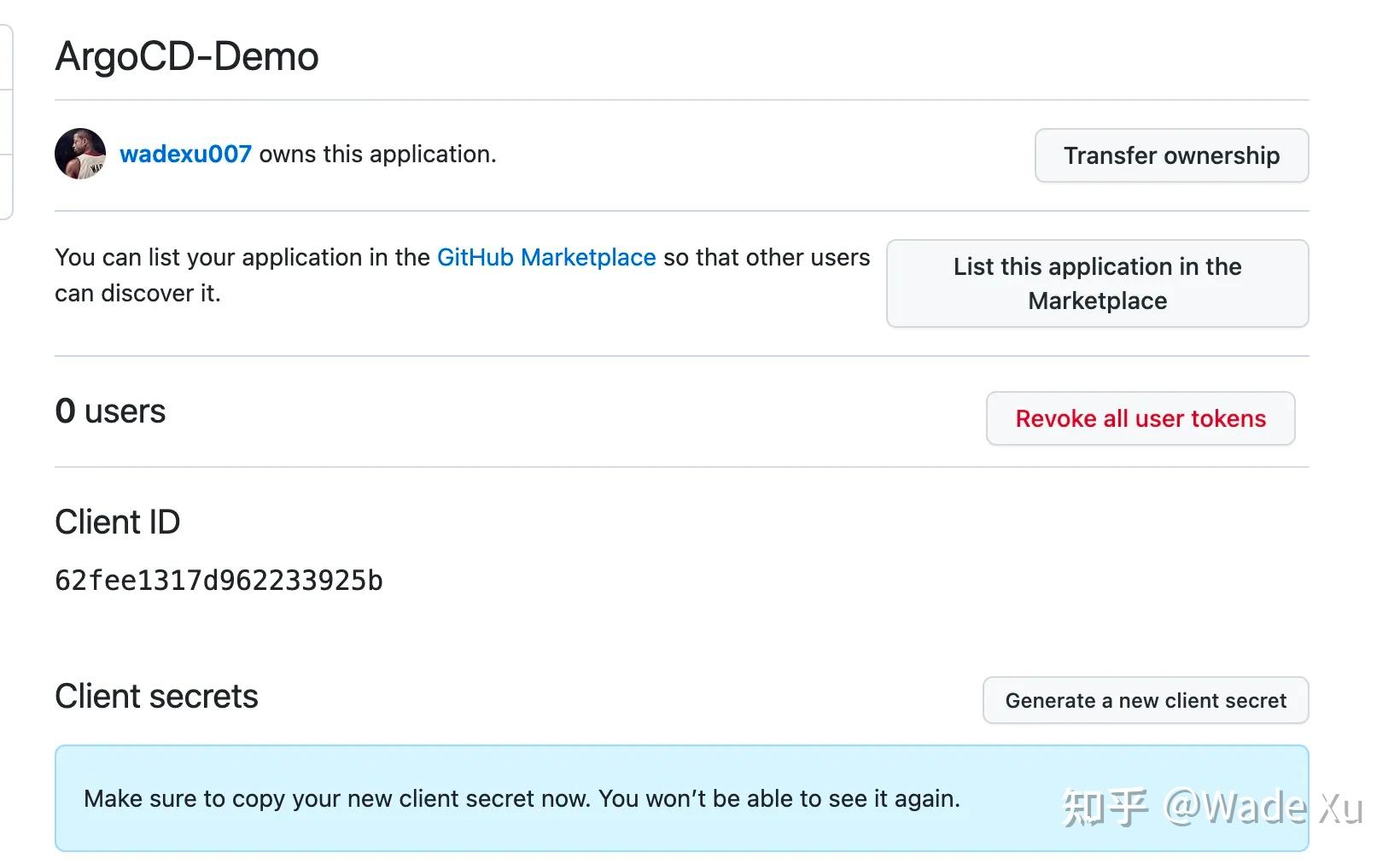This screenshot has height=864, width=1400.
Task: Click the 0 users count label
Action: pyautogui.click(x=110, y=412)
